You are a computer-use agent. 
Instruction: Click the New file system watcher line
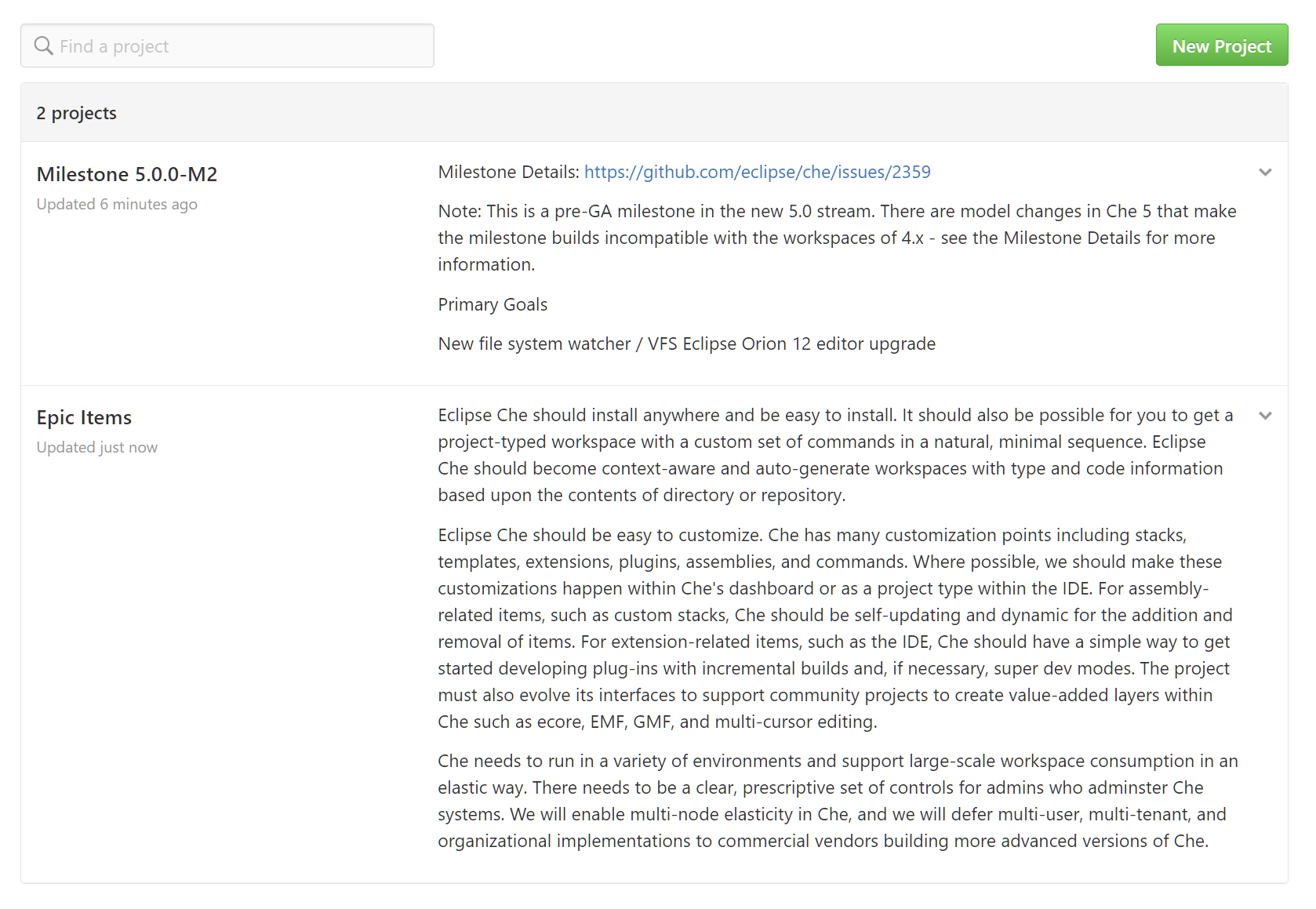point(686,344)
